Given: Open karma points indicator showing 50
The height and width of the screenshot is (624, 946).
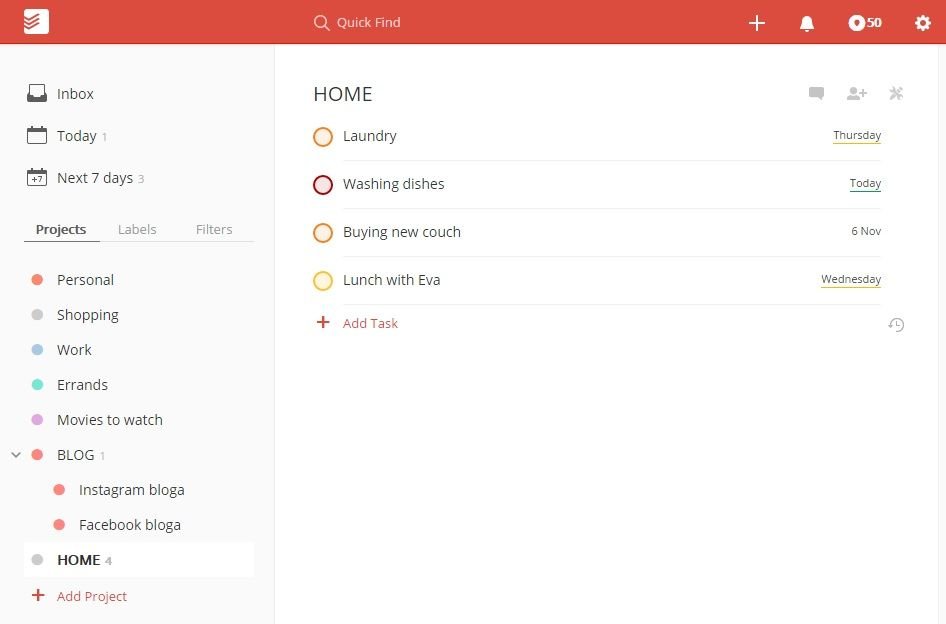Looking at the screenshot, I should [865, 23].
